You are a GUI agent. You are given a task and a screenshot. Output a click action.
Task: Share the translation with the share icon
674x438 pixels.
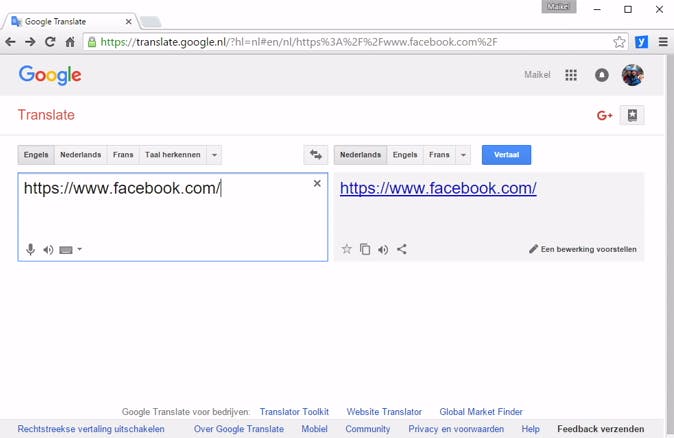(401, 249)
